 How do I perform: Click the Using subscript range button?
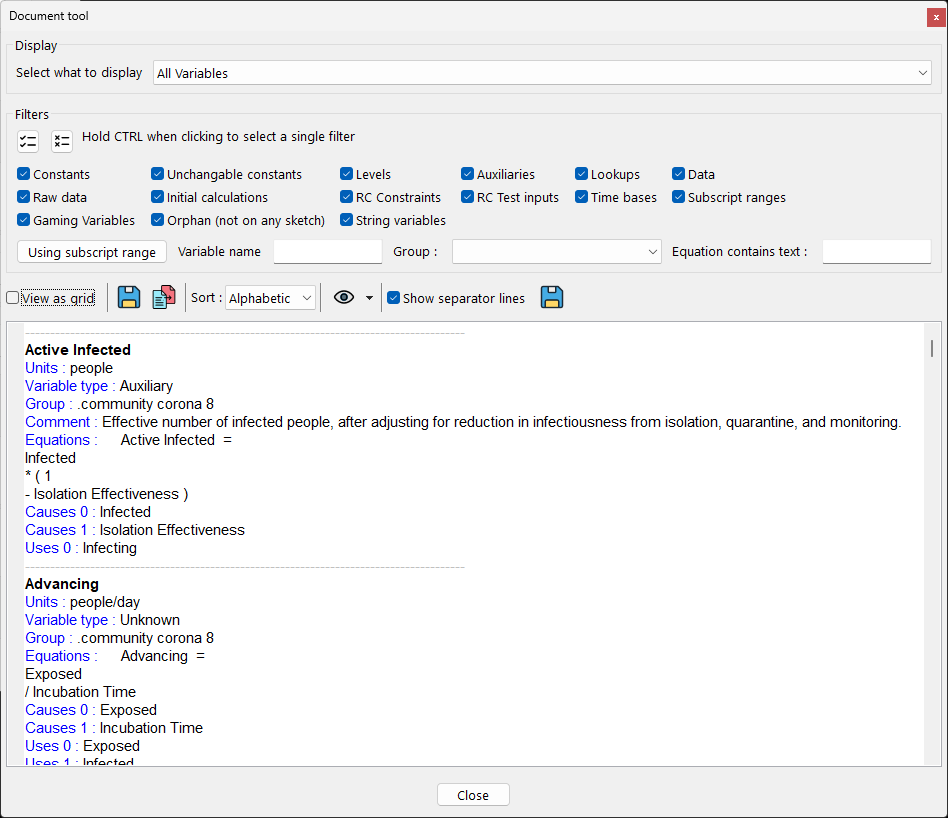pyautogui.click(x=91, y=251)
